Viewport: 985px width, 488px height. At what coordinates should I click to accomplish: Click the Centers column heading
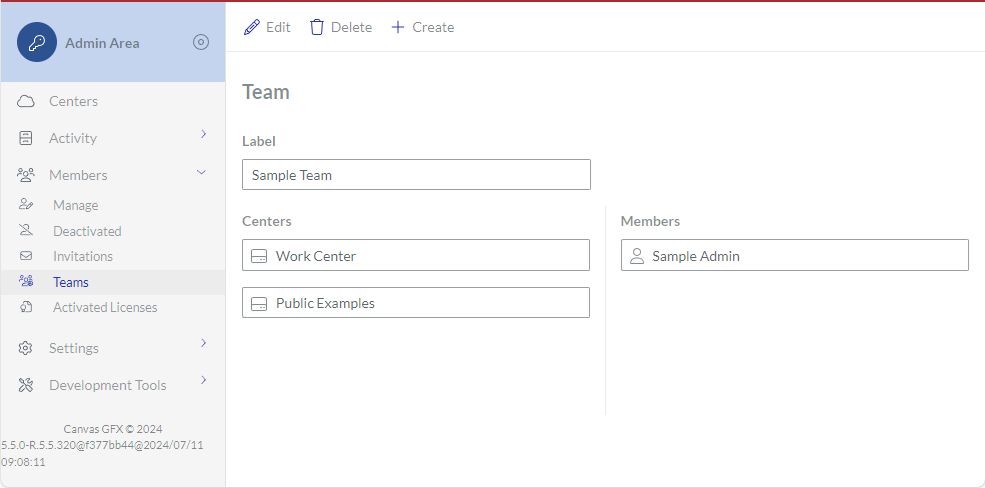click(x=267, y=221)
